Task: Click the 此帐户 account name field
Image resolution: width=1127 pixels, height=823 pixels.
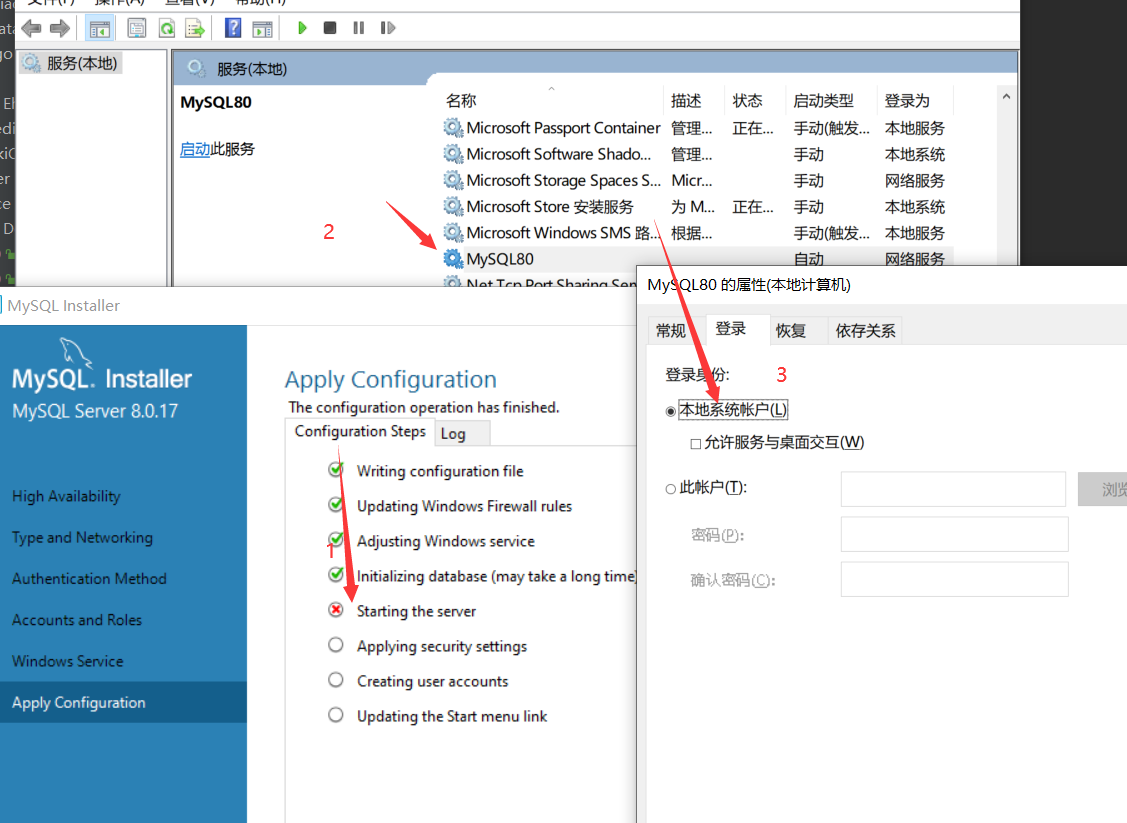Action: pos(953,489)
